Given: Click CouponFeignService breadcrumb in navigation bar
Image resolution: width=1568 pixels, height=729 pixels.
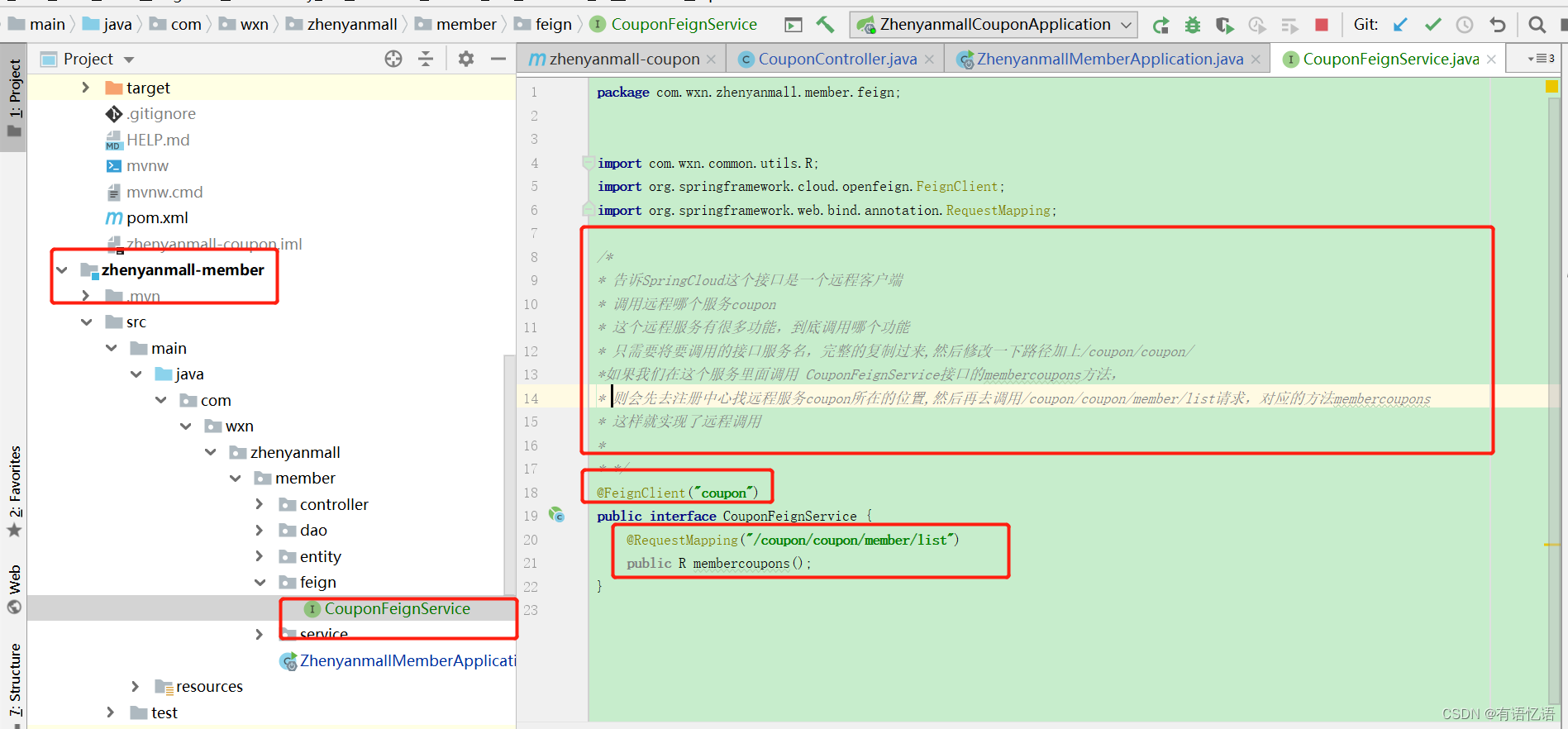Looking at the screenshot, I should pos(674,25).
